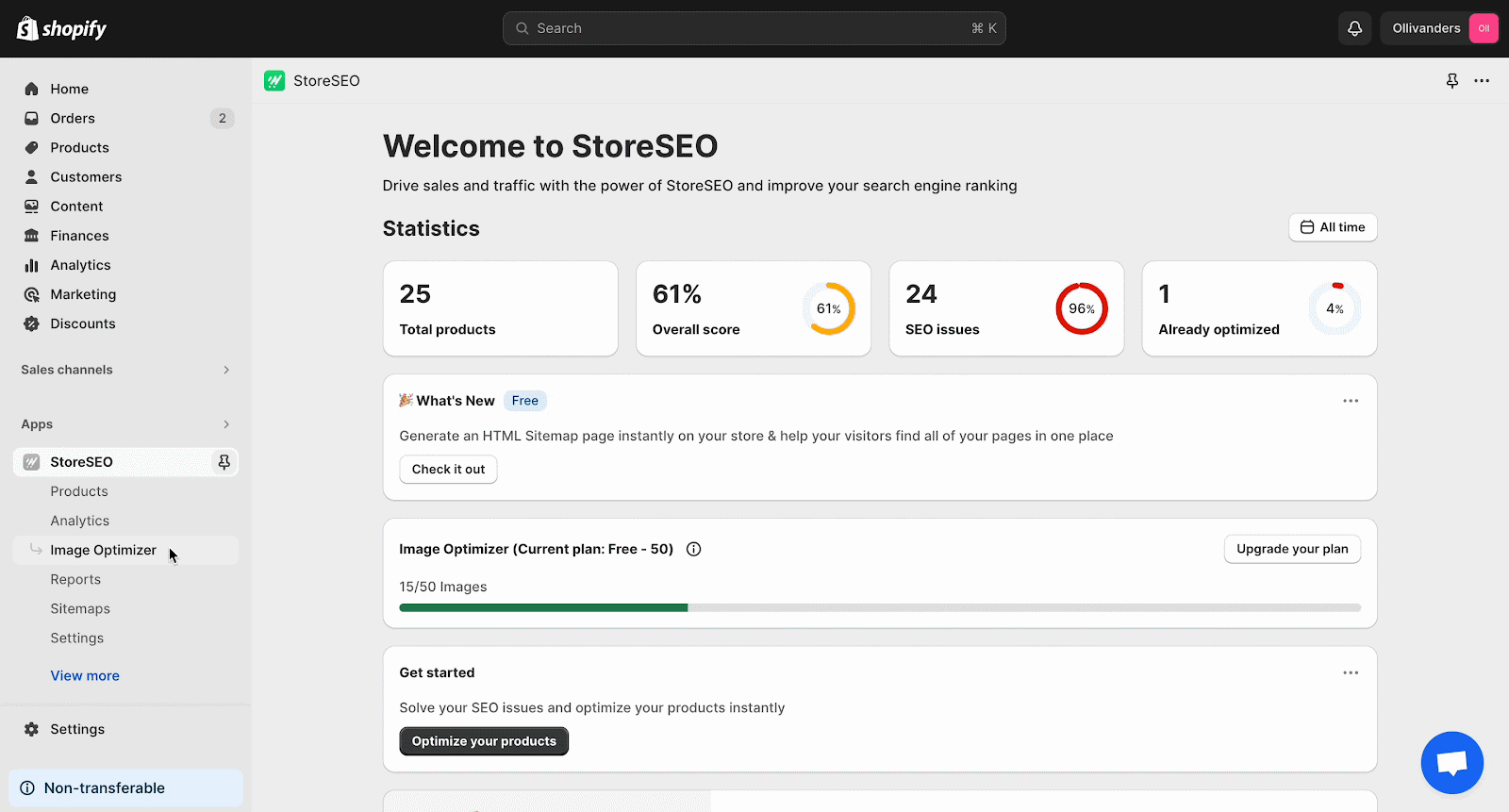
Task: Click the Check it out button
Action: 448,470
